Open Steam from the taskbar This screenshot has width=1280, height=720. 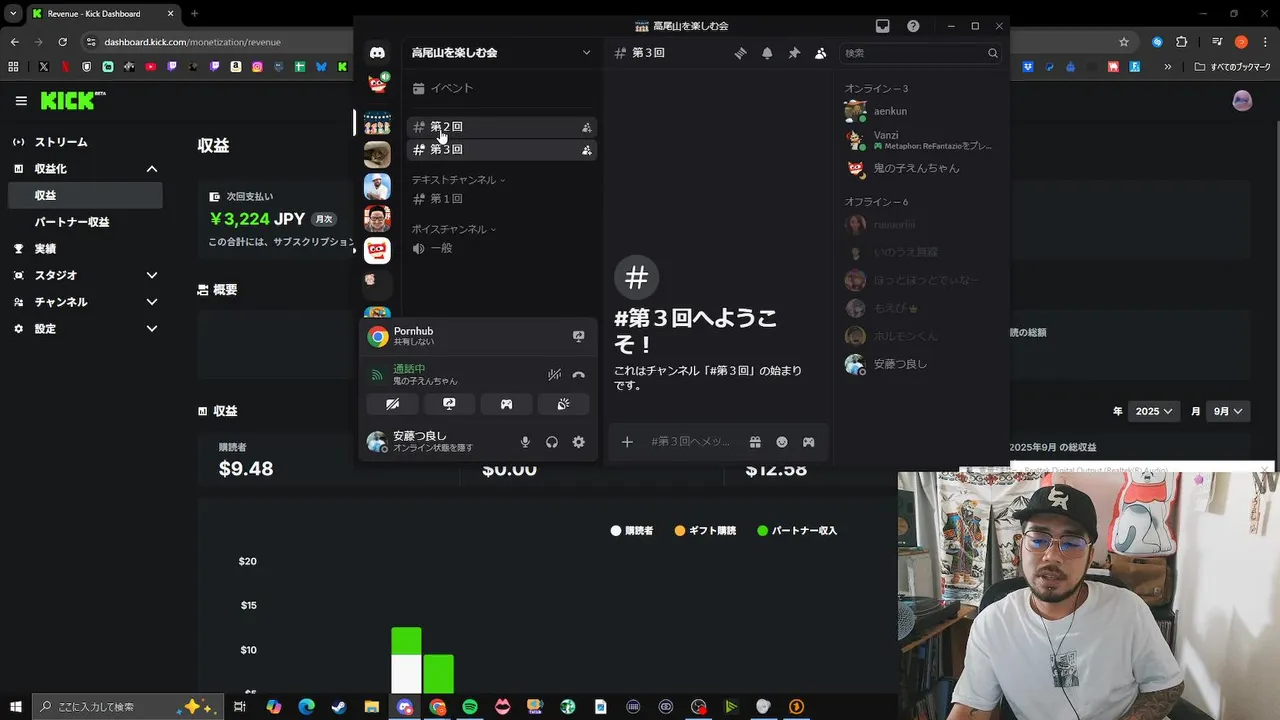pos(339,707)
